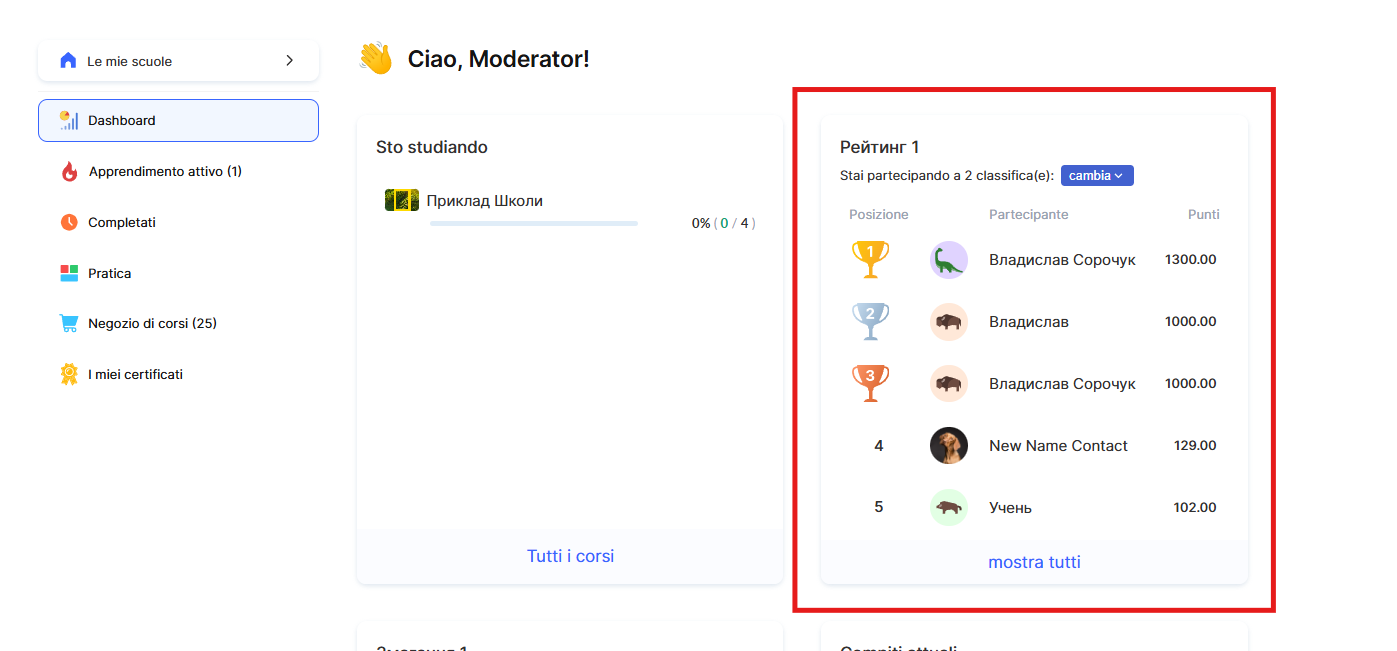Click the colored blocks icon for Pratica

(x=69, y=273)
